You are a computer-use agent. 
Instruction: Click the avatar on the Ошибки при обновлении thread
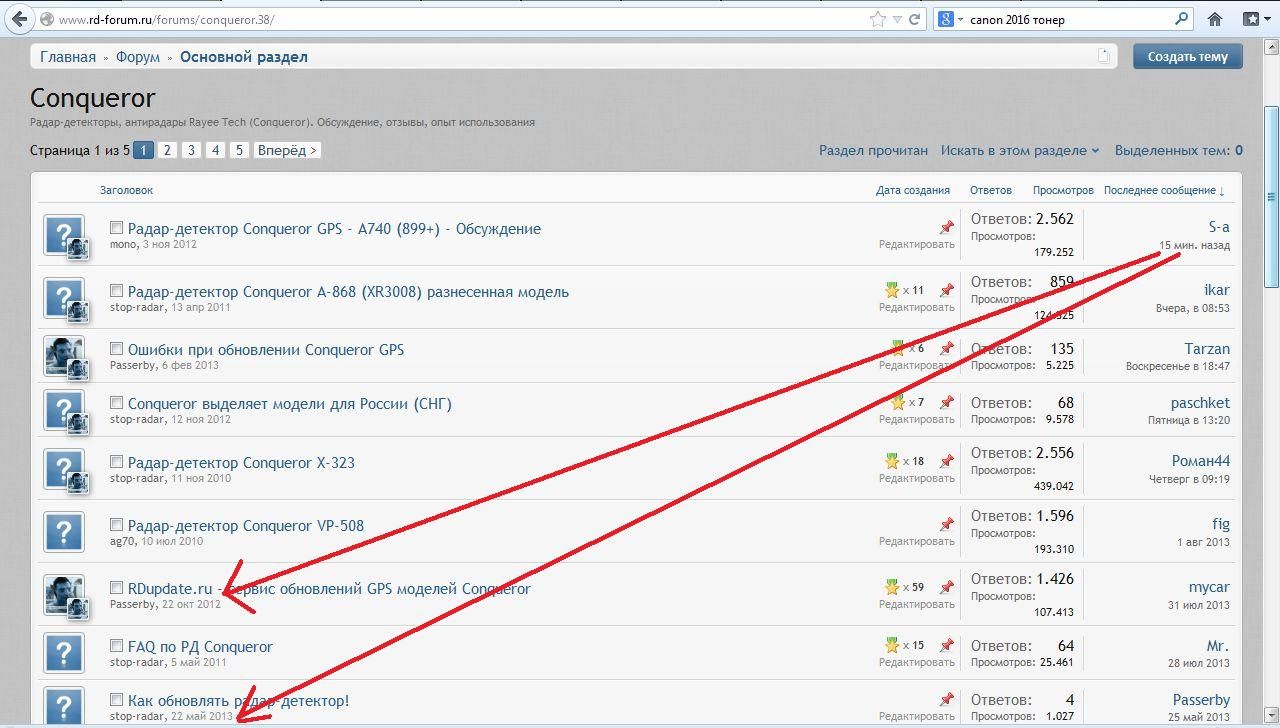(x=64, y=356)
